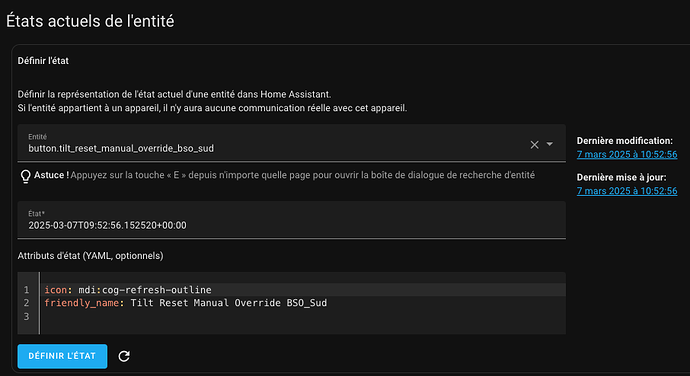Click the lightbulb Astuce icon
Image resolution: width=690 pixels, height=376 pixels.
pyautogui.click(x=26, y=176)
